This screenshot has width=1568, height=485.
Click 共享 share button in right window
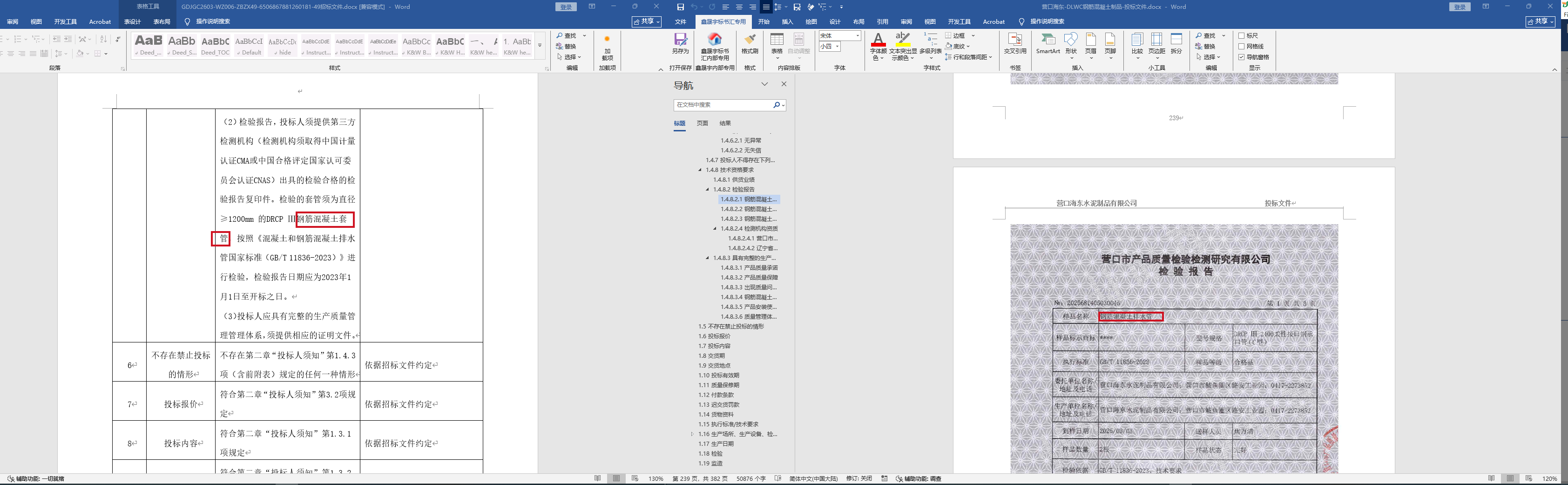tap(1541, 21)
